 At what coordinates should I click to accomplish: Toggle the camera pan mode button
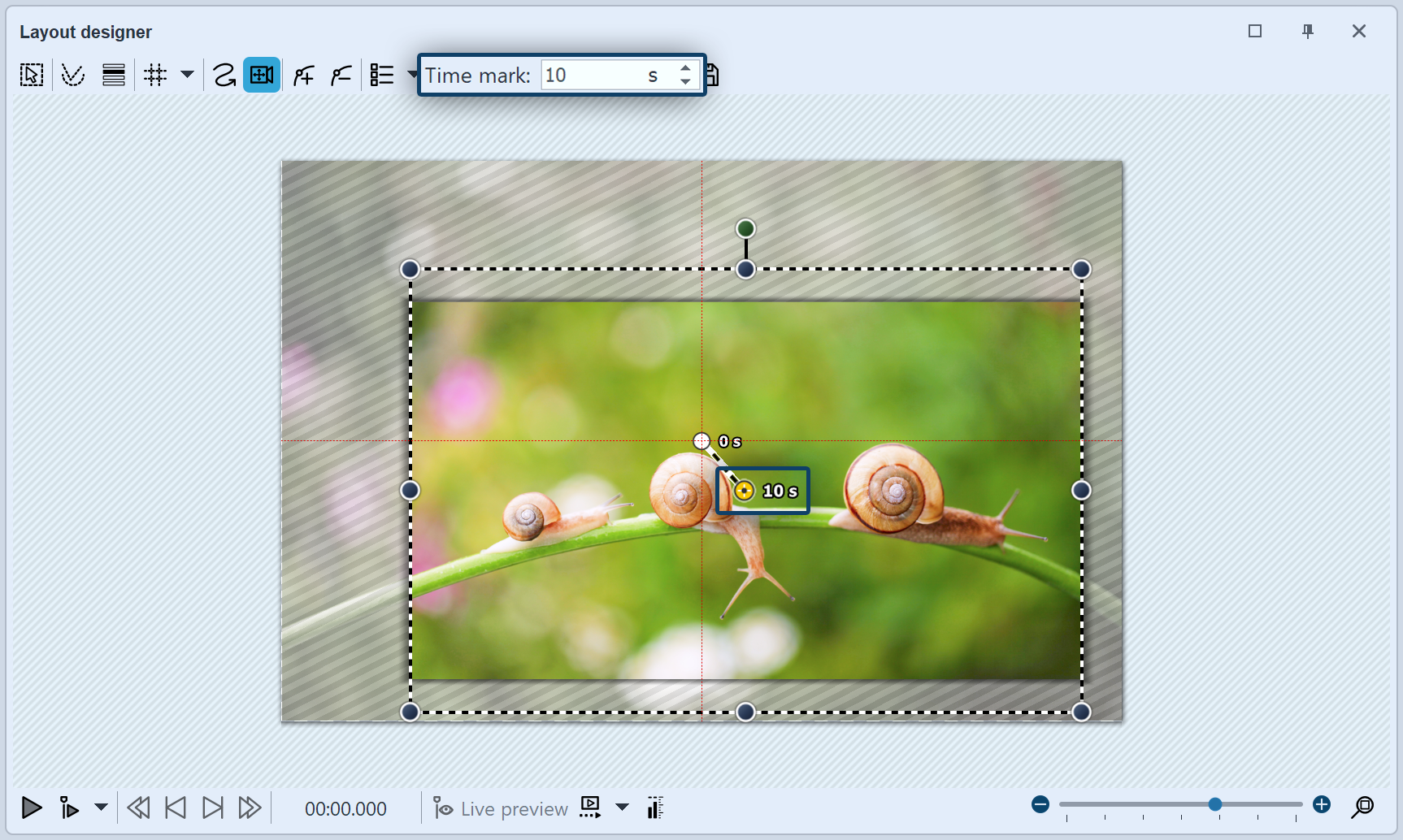(x=262, y=74)
